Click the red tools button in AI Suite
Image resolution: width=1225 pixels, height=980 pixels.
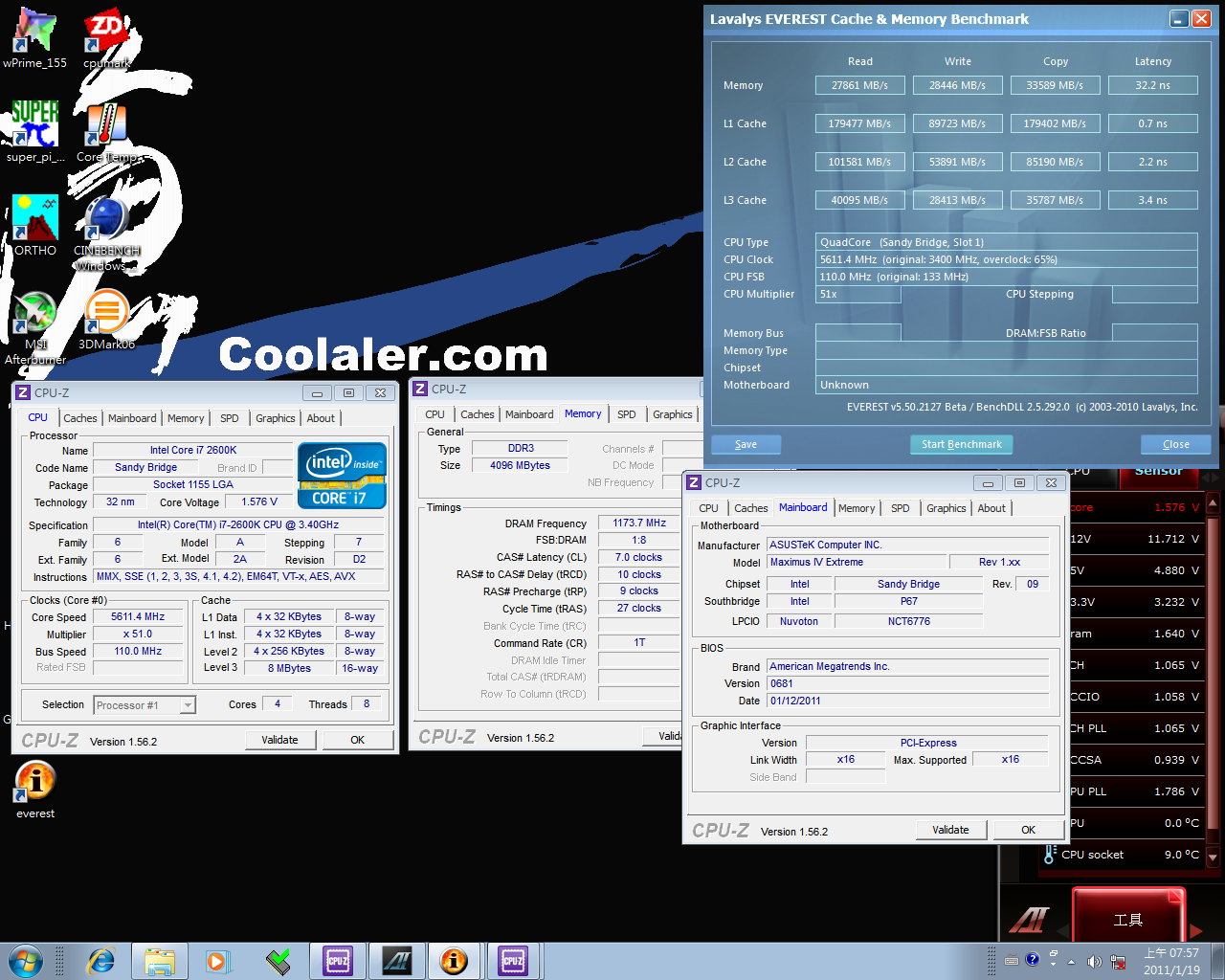(1128, 918)
